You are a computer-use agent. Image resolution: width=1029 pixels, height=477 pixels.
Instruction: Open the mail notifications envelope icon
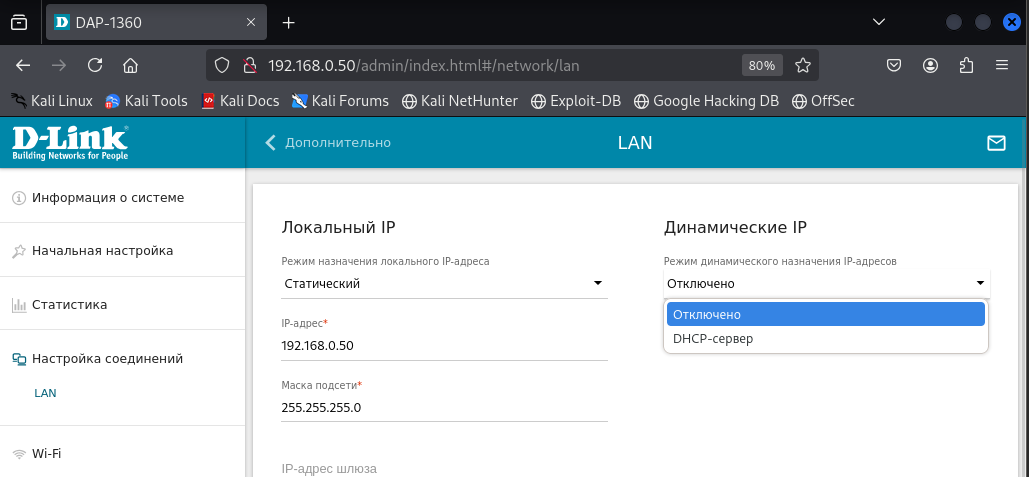(x=996, y=143)
